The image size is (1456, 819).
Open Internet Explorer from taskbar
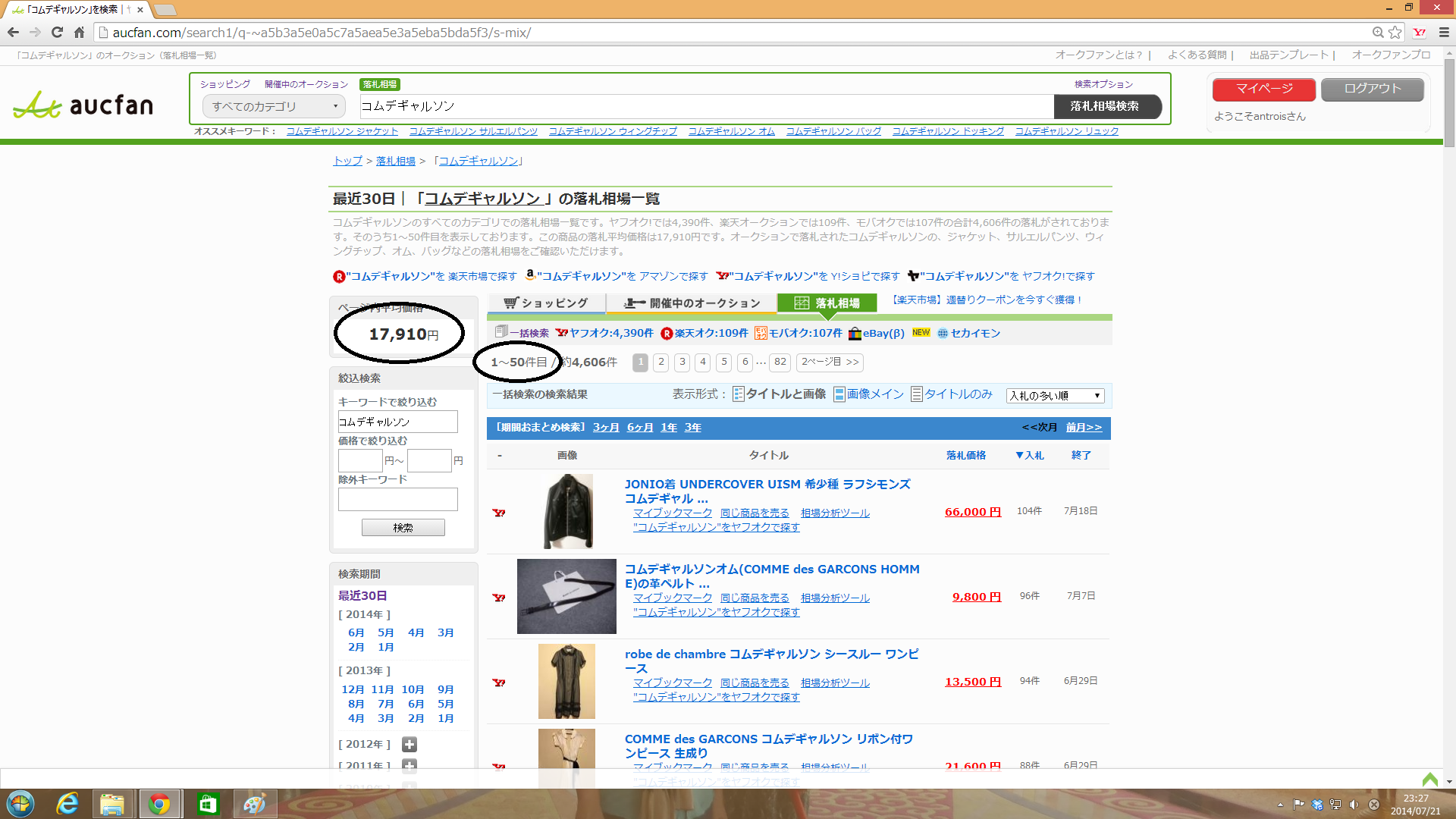pyautogui.click(x=67, y=804)
